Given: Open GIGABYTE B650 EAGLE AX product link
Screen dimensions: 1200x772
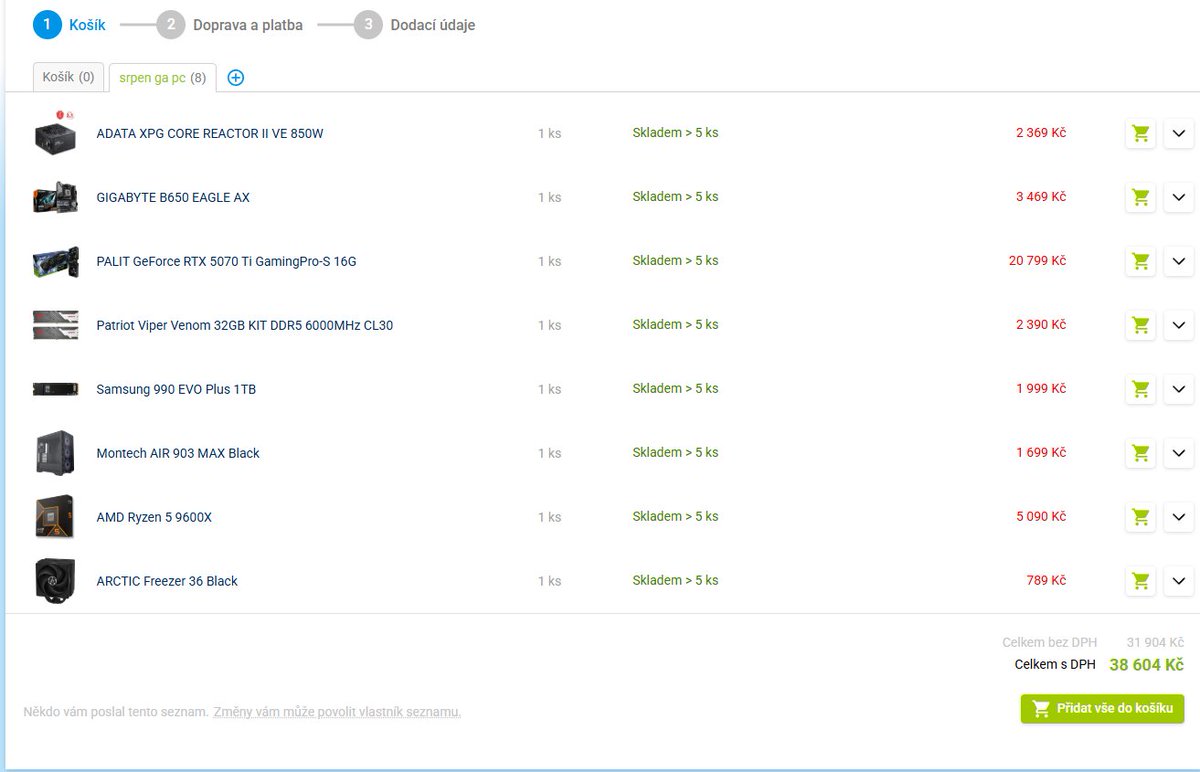Looking at the screenshot, I should 173,197.
